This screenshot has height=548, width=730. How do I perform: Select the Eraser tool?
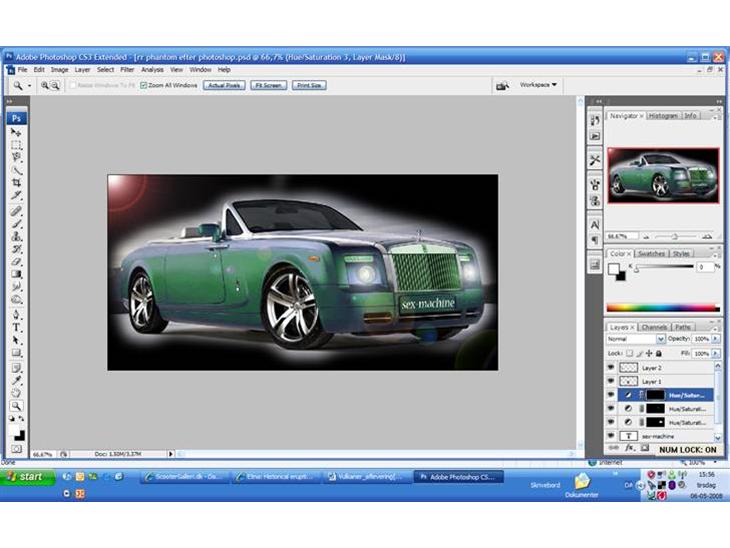click(x=17, y=262)
